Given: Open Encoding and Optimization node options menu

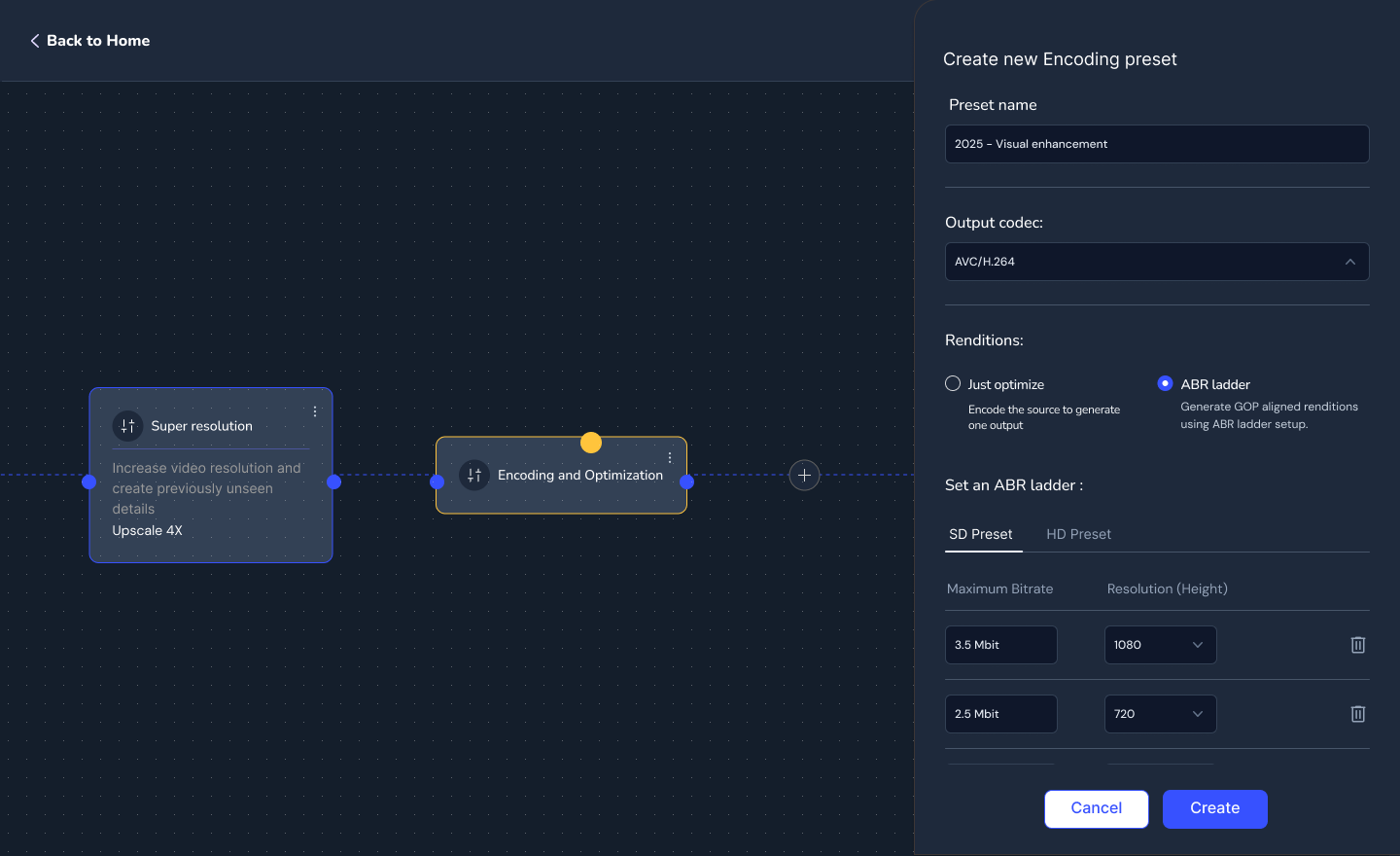Looking at the screenshot, I should point(670,457).
